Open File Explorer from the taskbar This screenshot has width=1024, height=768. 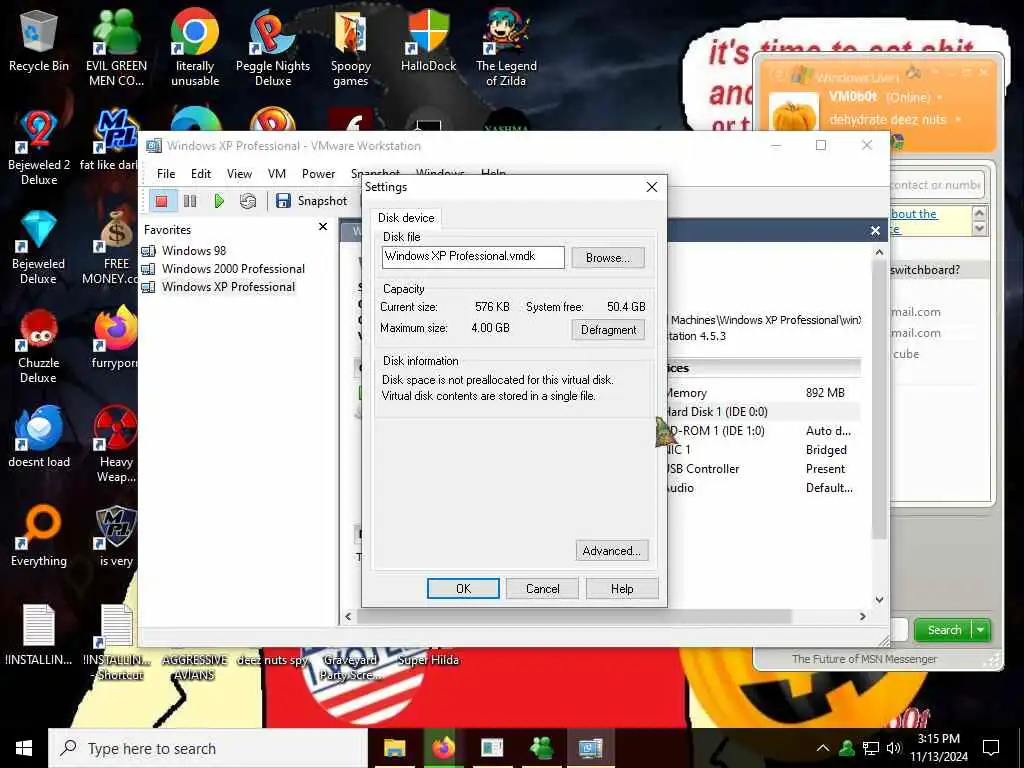tap(394, 748)
